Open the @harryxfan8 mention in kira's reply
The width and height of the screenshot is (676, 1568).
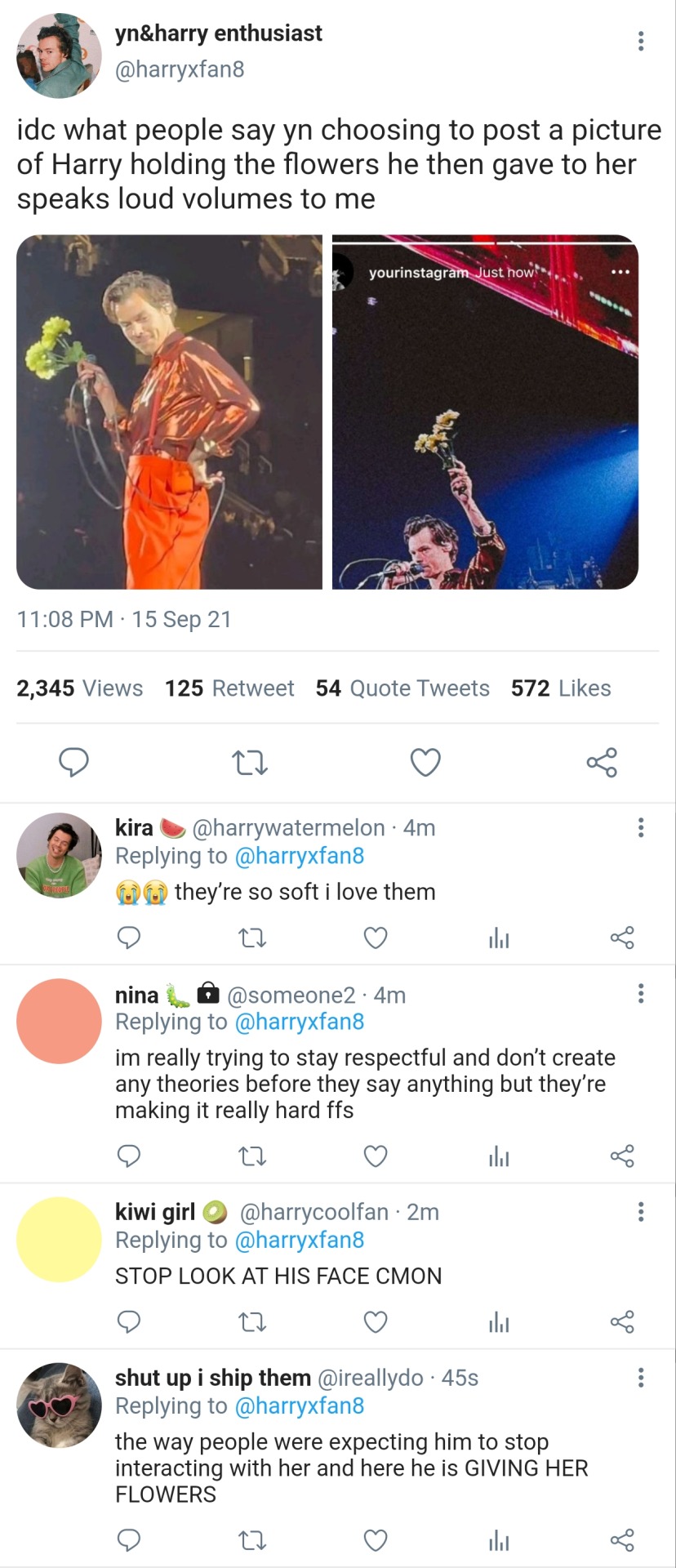(299, 856)
